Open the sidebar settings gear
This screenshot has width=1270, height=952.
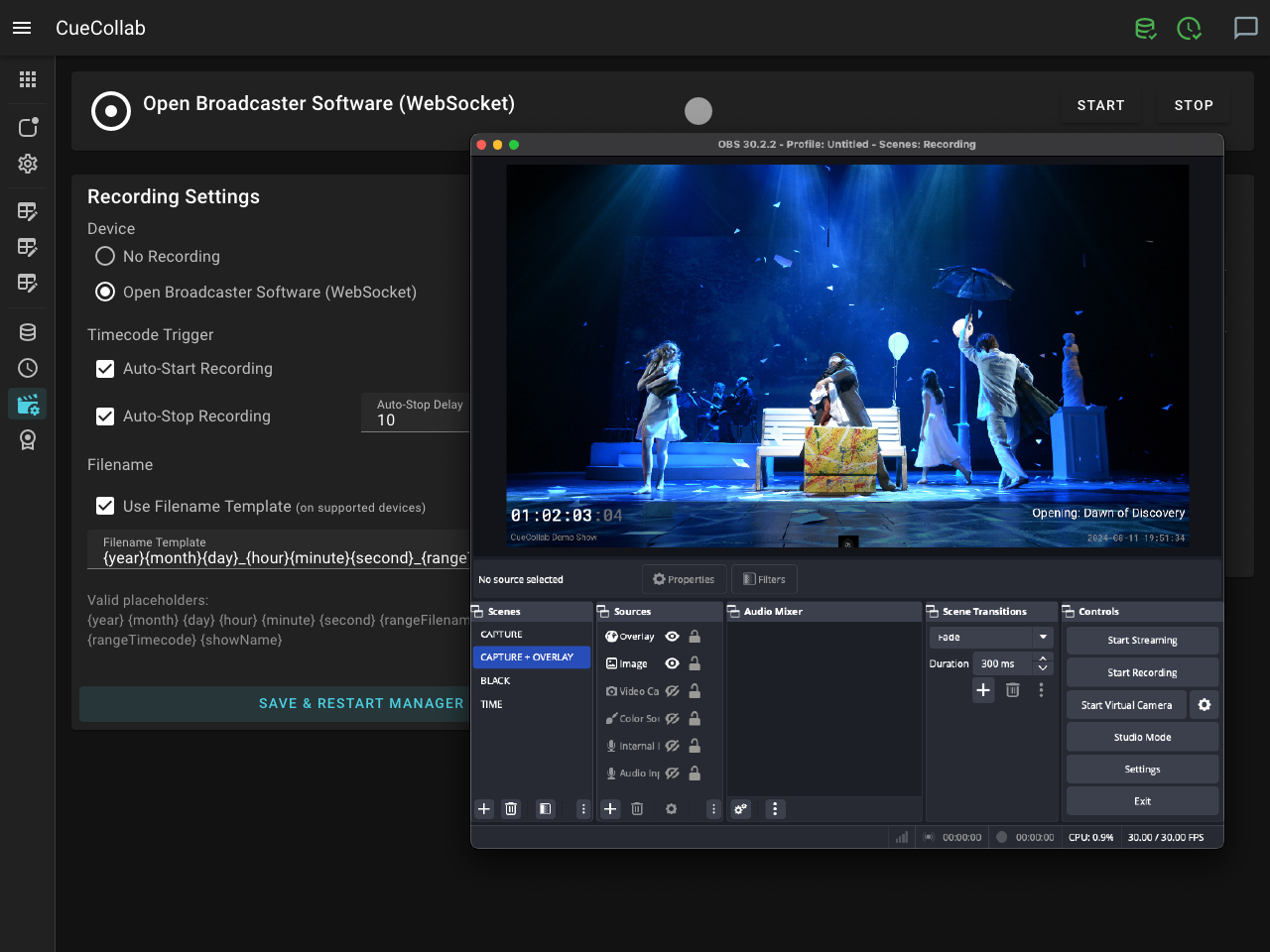coord(28,164)
